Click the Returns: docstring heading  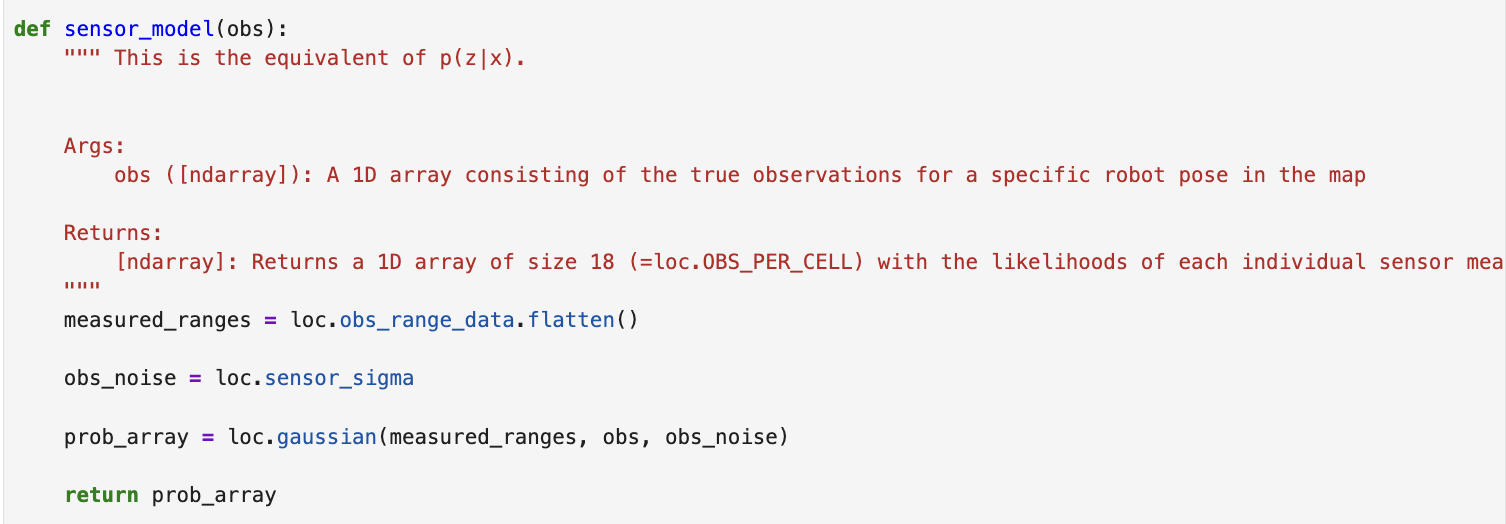pos(114,233)
